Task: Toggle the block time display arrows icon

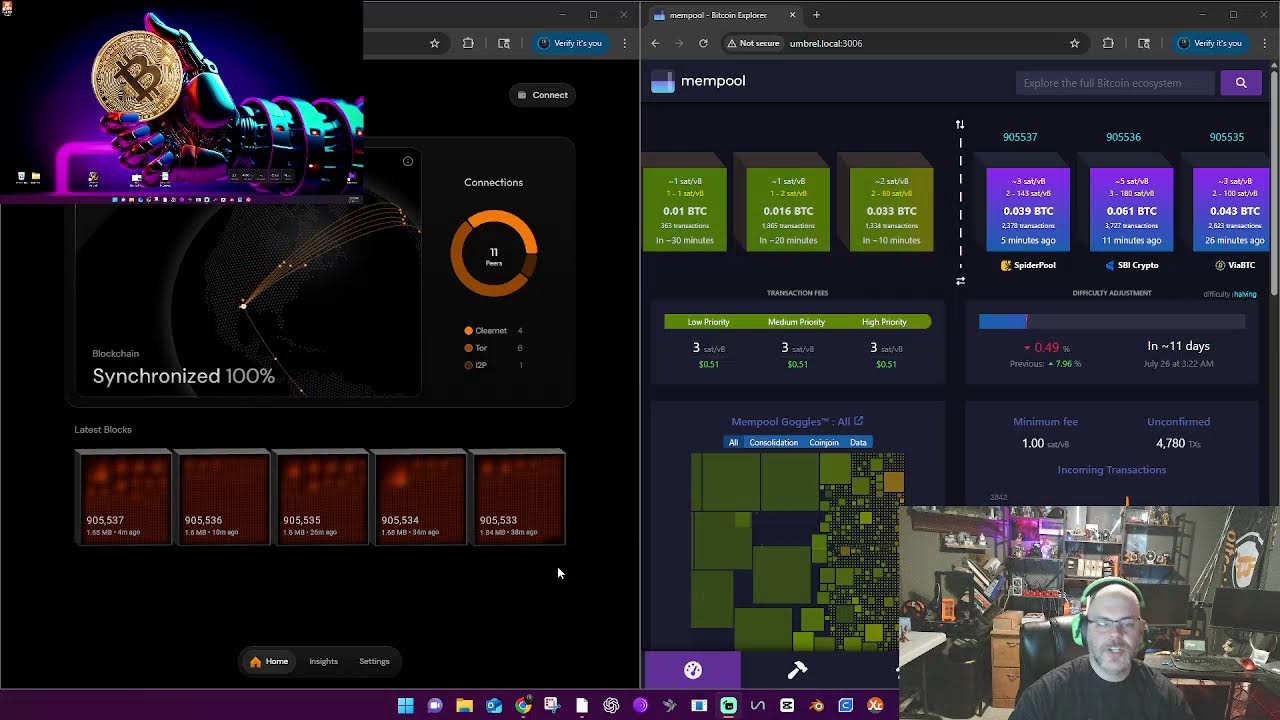Action: coord(960,124)
